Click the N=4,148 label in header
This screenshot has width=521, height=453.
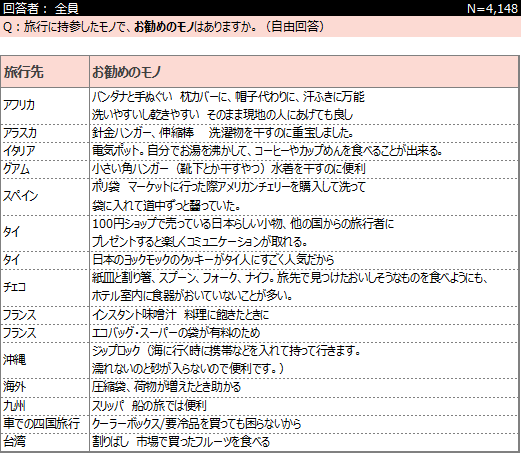pos(492,8)
